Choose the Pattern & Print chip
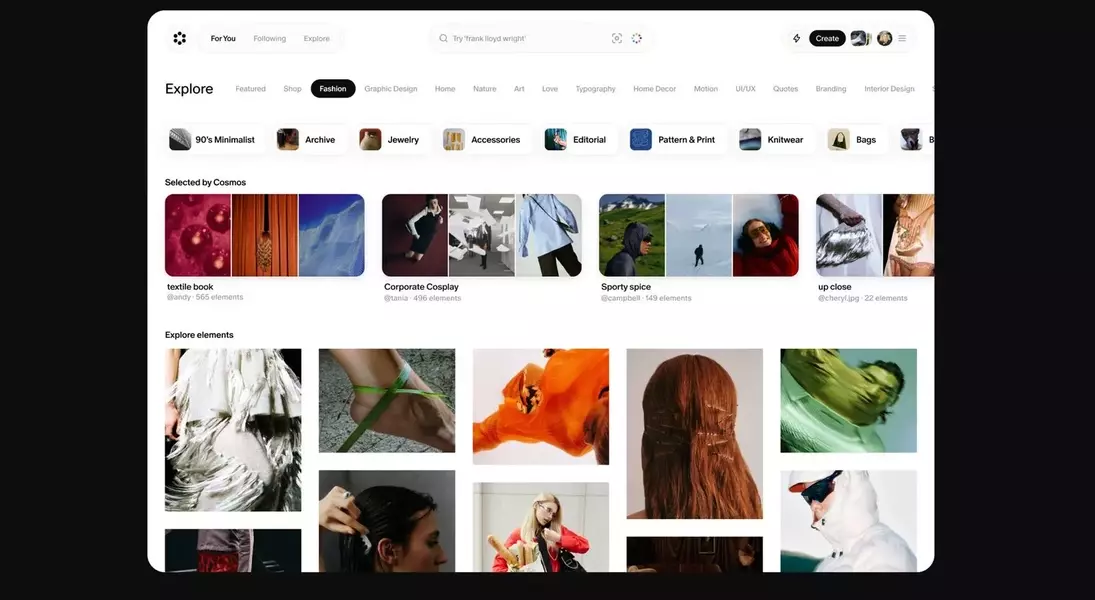1095x600 pixels. click(673, 140)
